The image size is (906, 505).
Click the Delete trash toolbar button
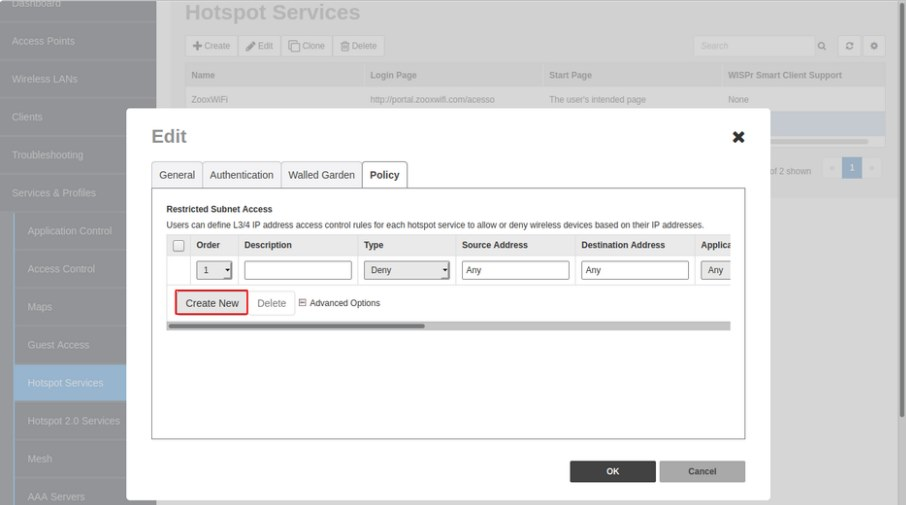[358, 46]
